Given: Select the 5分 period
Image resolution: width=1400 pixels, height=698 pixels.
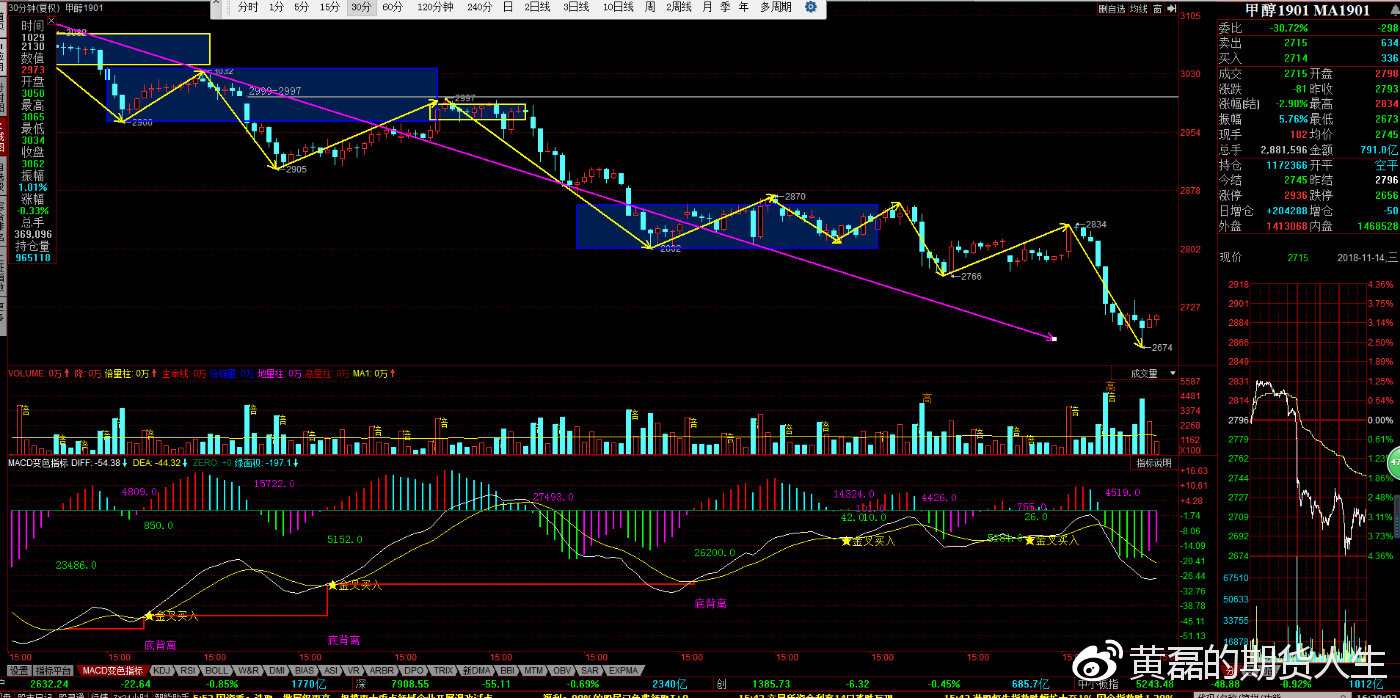Looking at the screenshot, I should coord(302,7).
